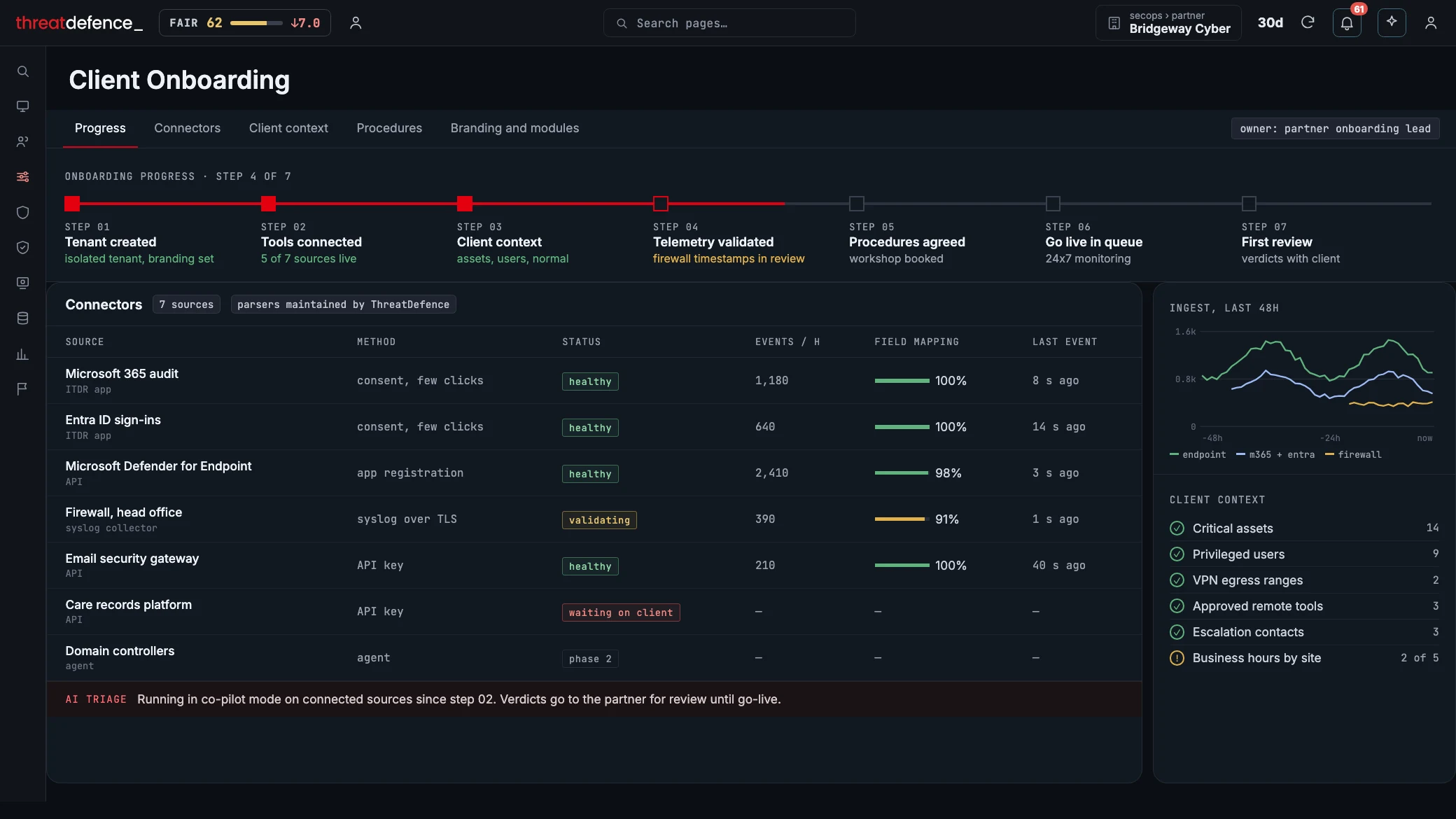Open Business hours by site item

[1304, 658]
